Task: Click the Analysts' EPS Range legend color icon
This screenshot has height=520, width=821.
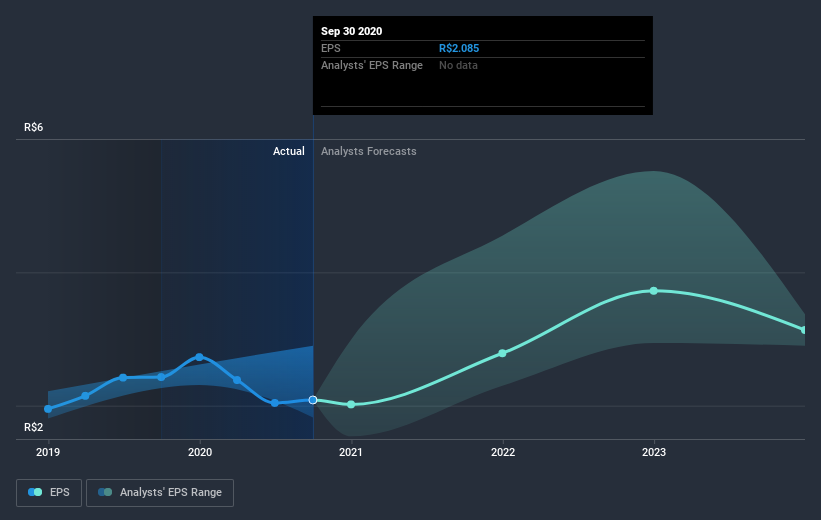Action: 105,492
